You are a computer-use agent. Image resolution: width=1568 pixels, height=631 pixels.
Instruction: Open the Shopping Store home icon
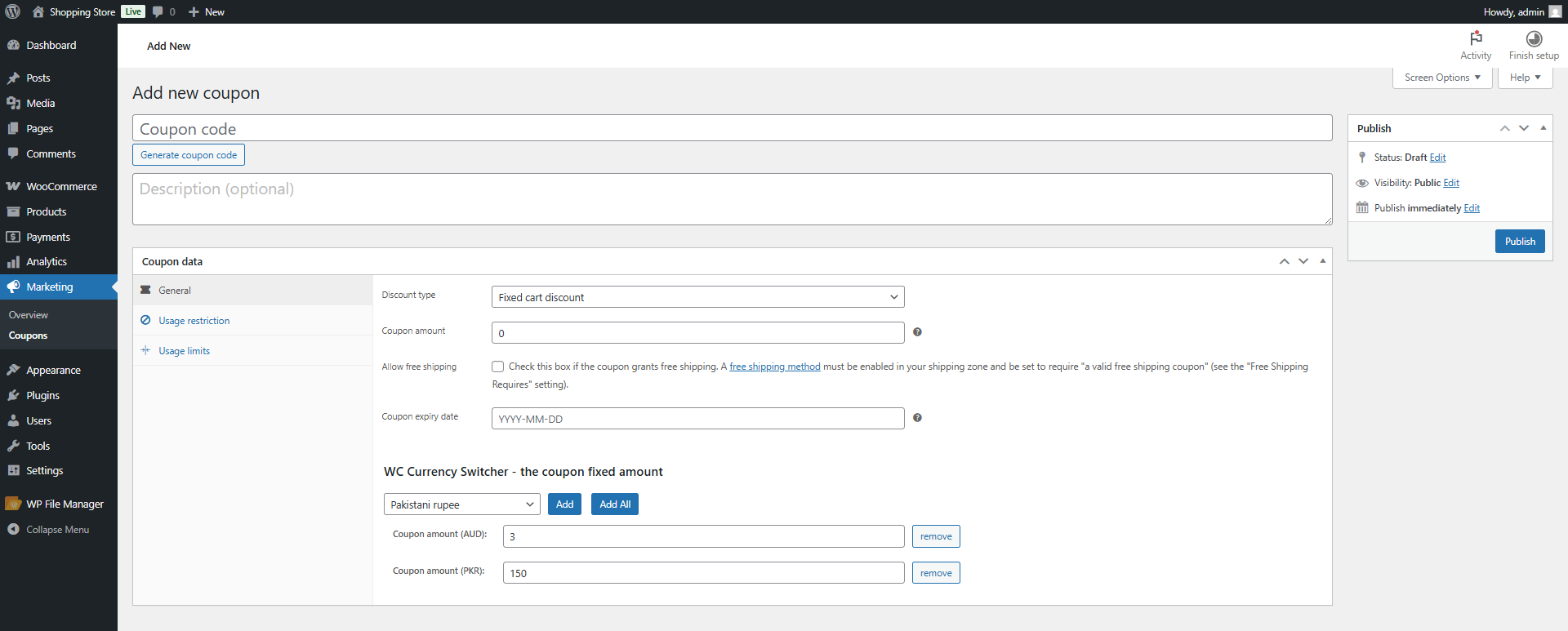point(38,11)
